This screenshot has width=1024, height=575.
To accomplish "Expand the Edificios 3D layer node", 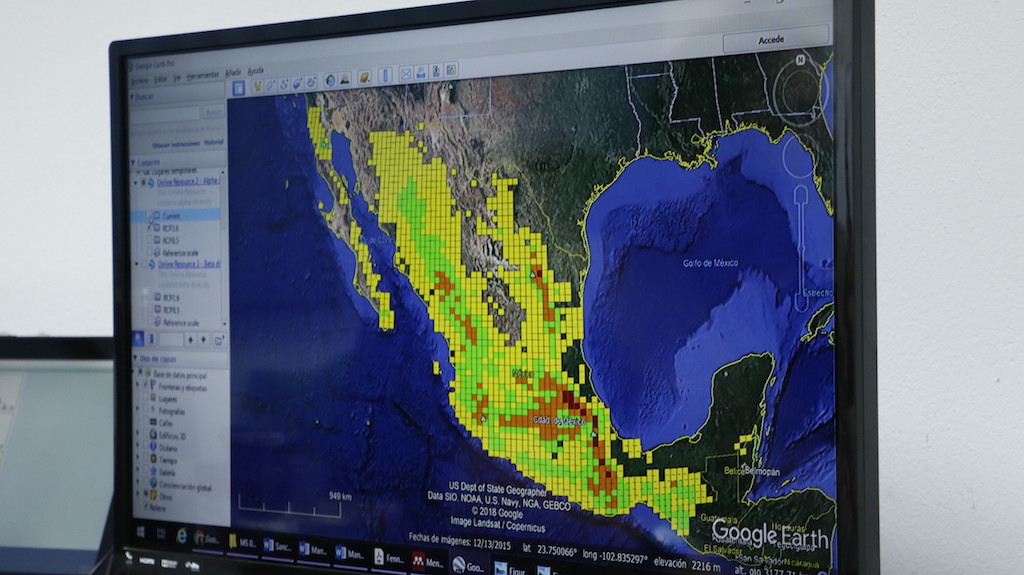I will 137,433.
